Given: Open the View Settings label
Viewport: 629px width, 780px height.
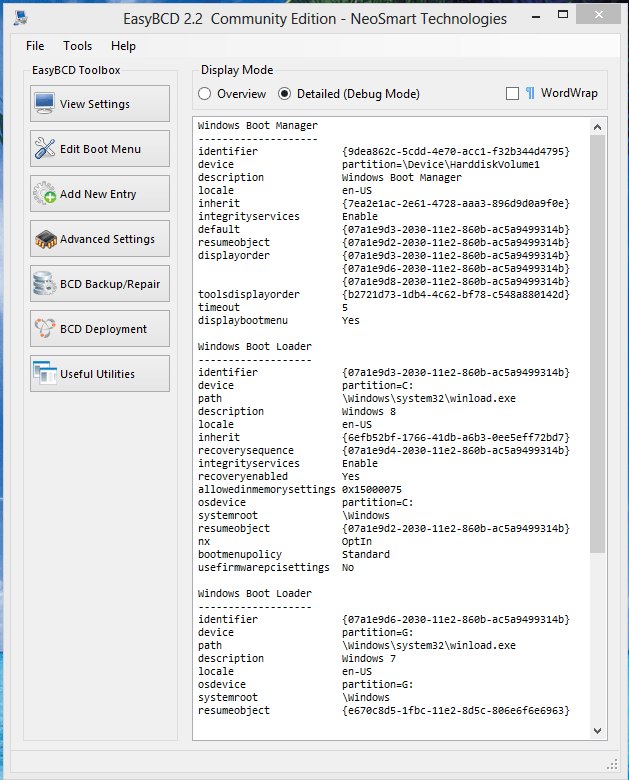Looking at the screenshot, I should coord(95,104).
